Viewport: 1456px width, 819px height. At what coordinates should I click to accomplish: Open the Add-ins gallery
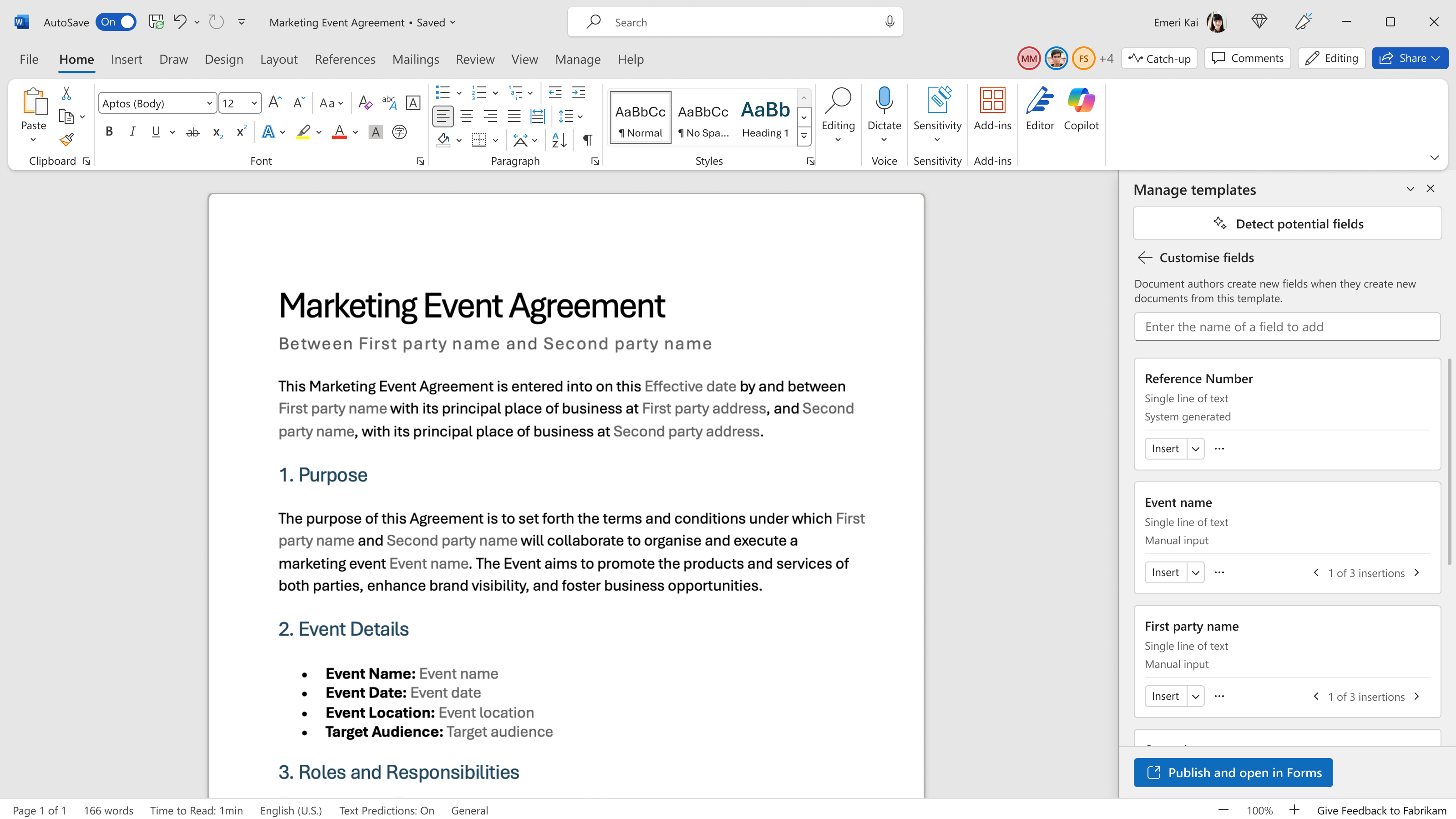pyautogui.click(x=992, y=110)
